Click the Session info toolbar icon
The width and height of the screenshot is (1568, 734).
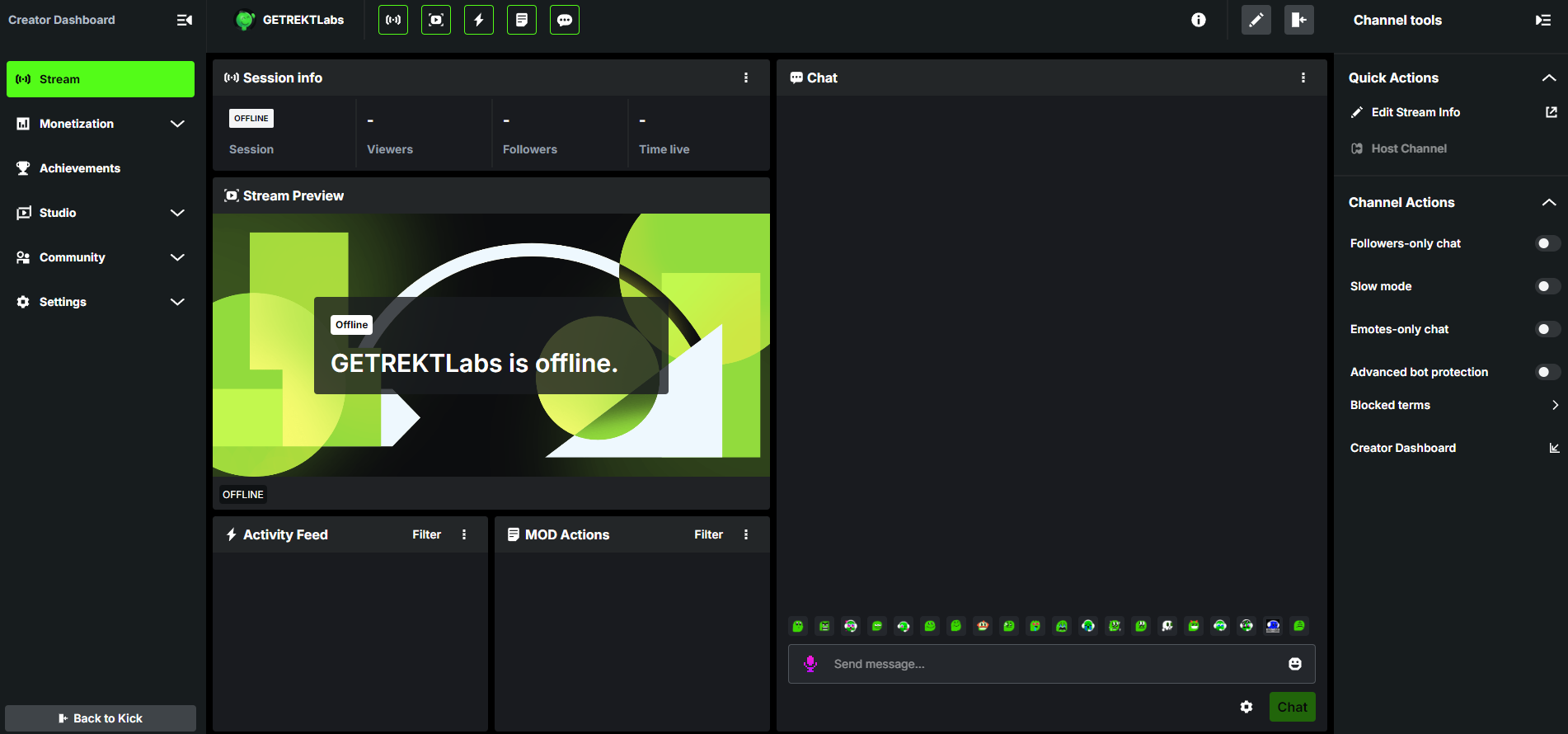(393, 20)
